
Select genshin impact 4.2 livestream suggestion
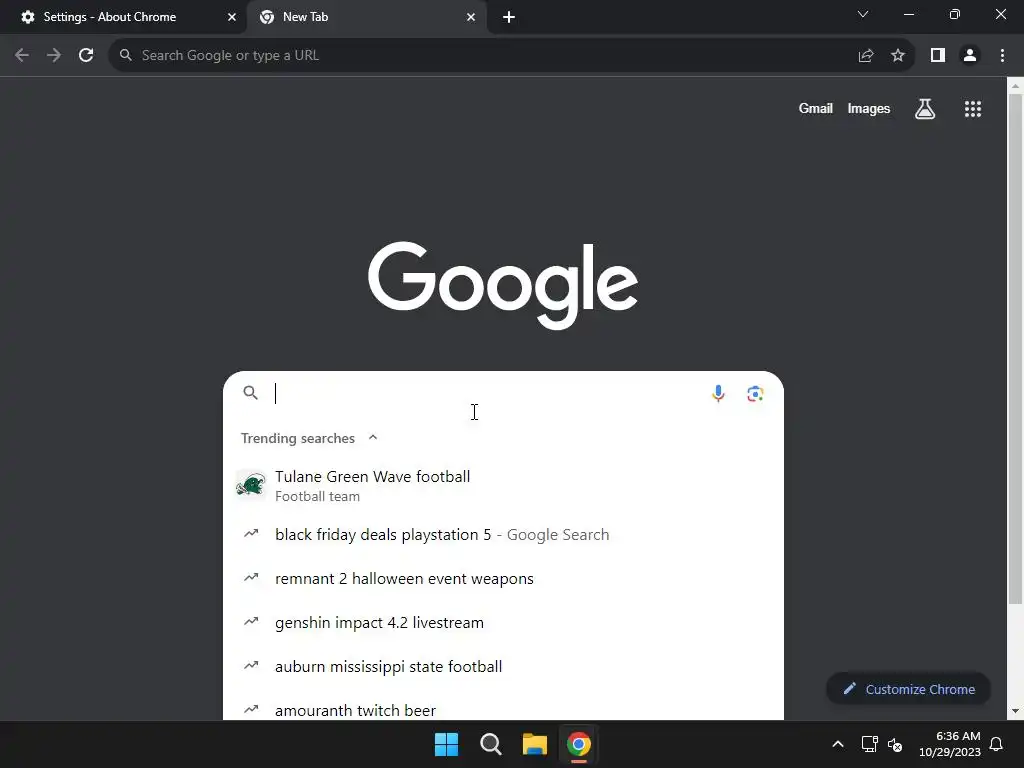click(503, 622)
